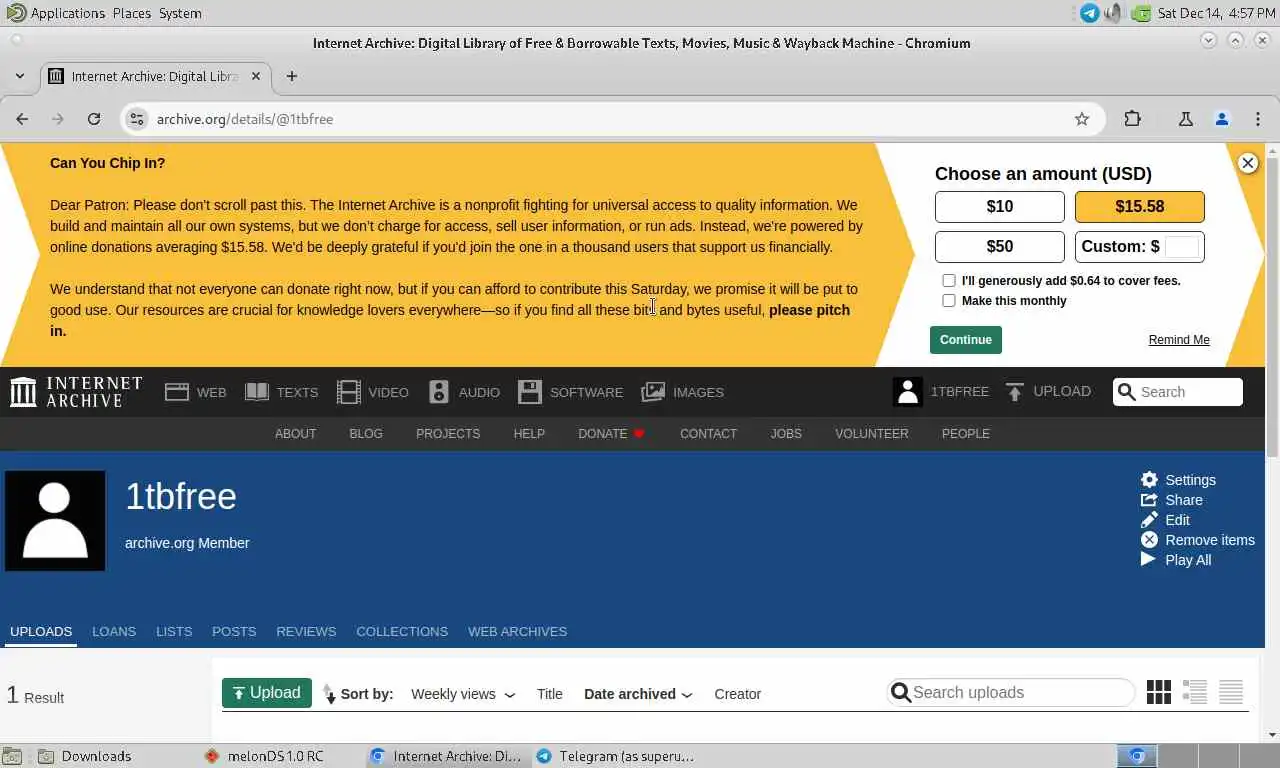Bookmark this page with the star icon

(x=1082, y=119)
